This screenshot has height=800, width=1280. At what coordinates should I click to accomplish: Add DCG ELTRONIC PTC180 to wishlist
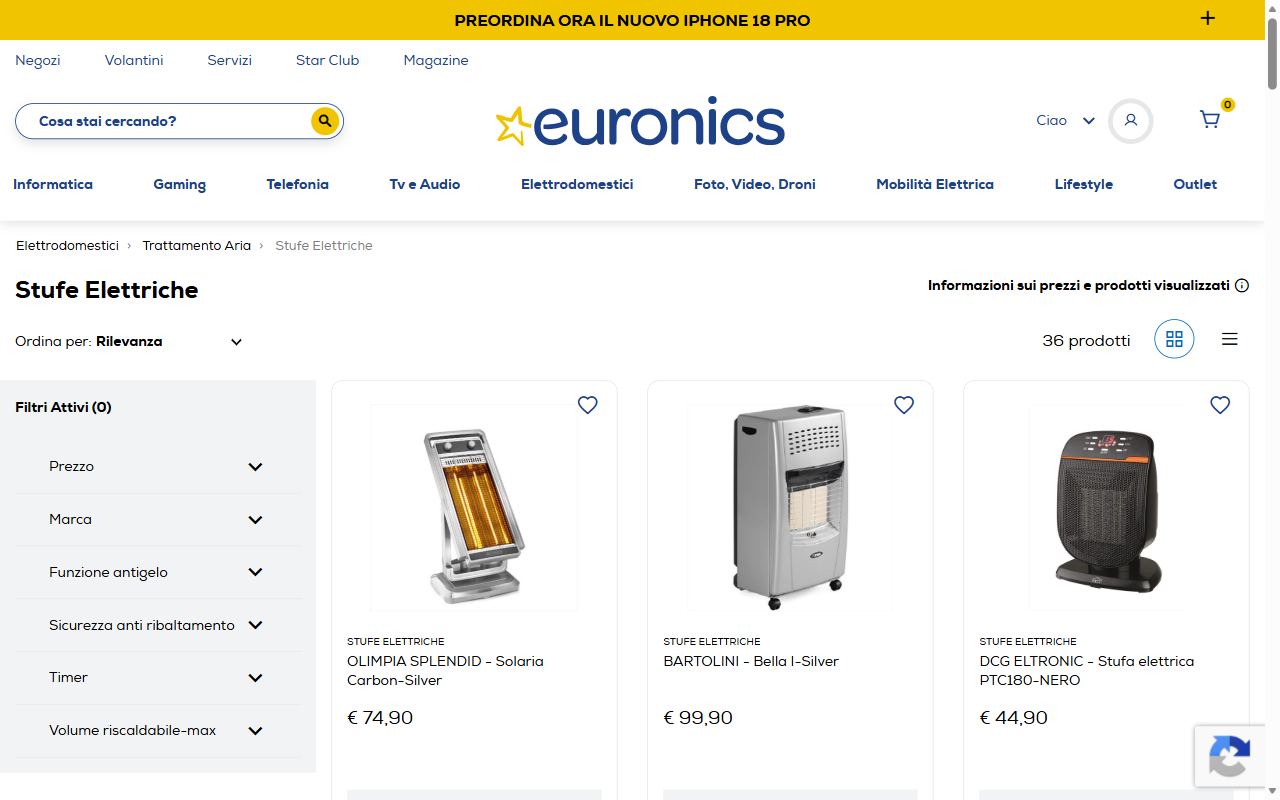1220,405
